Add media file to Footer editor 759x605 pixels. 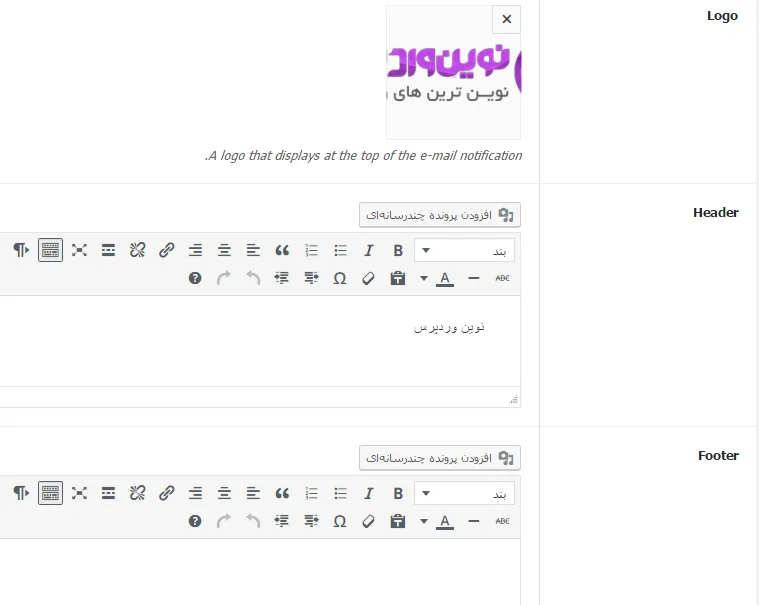pyautogui.click(x=440, y=458)
